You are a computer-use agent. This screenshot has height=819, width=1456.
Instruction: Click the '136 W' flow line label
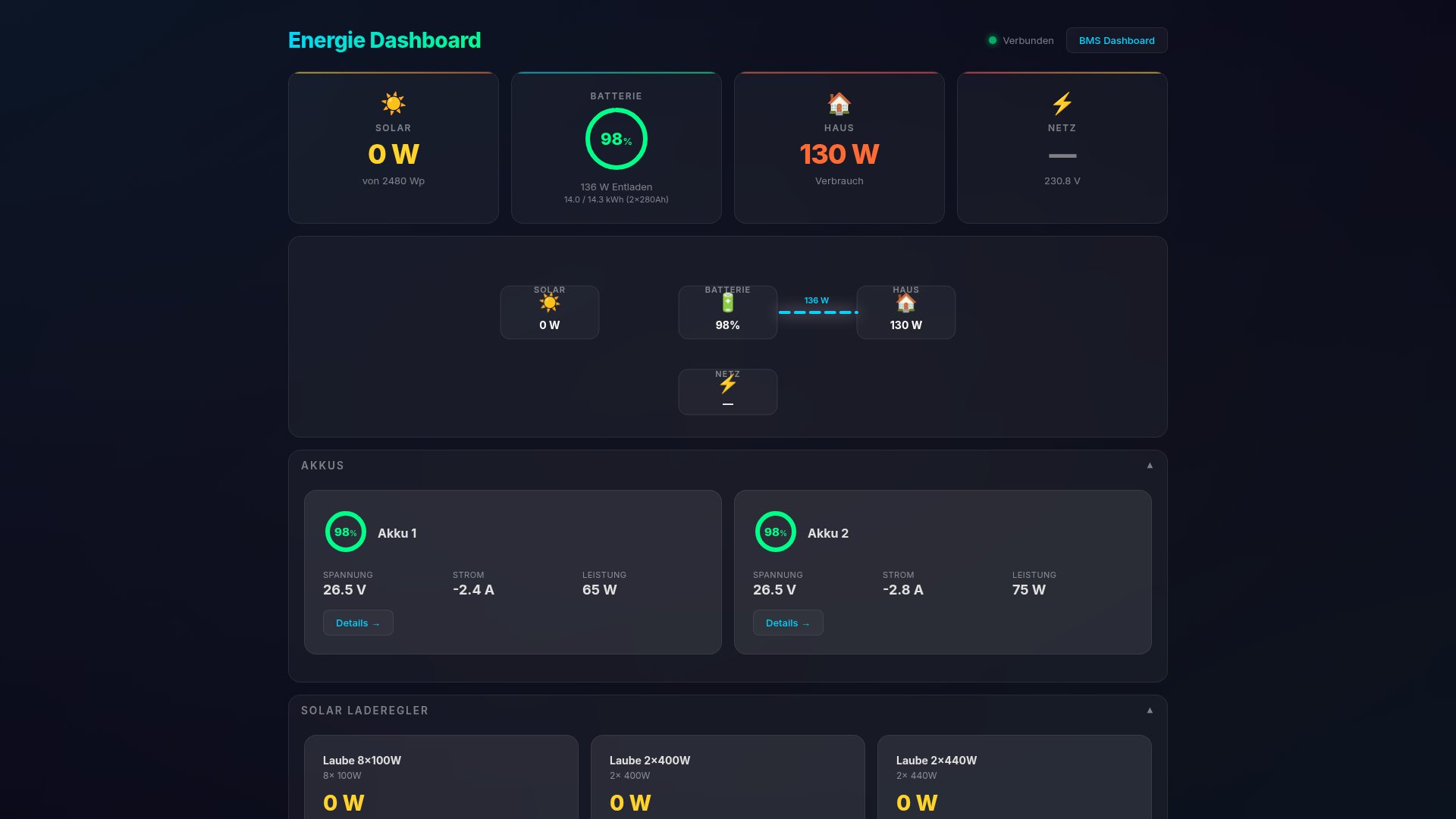tap(816, 300)
